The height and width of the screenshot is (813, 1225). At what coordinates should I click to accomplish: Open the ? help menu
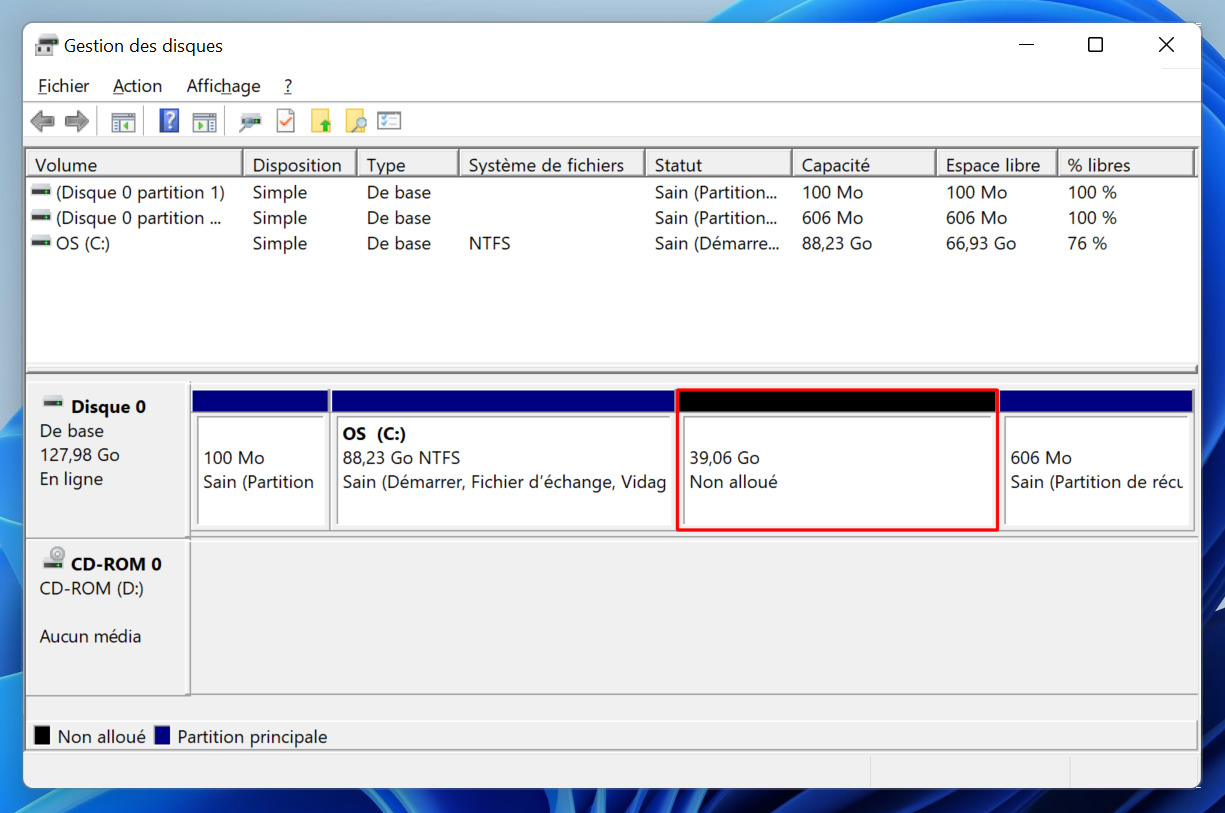coord(288,86)
